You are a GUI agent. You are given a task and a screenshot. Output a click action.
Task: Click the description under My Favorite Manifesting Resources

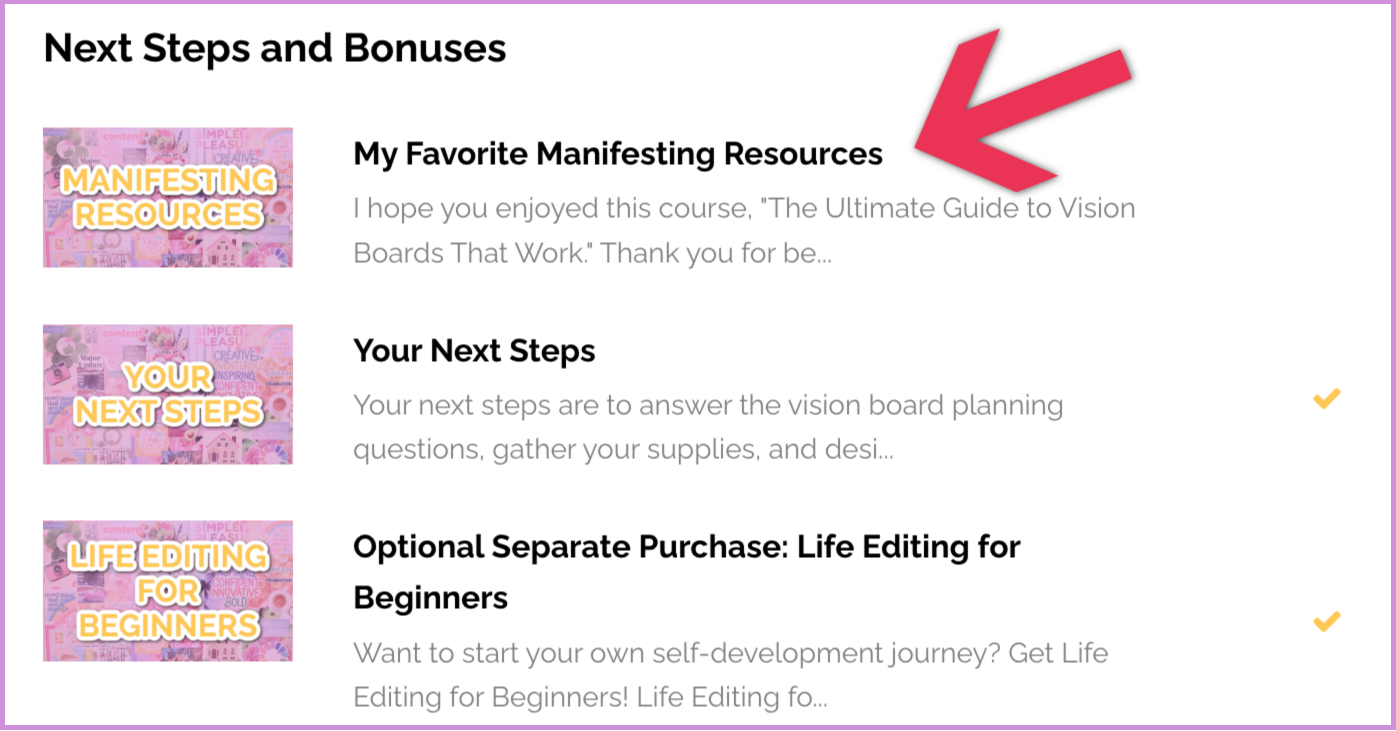pyautogui.click(x=744, y=230)
